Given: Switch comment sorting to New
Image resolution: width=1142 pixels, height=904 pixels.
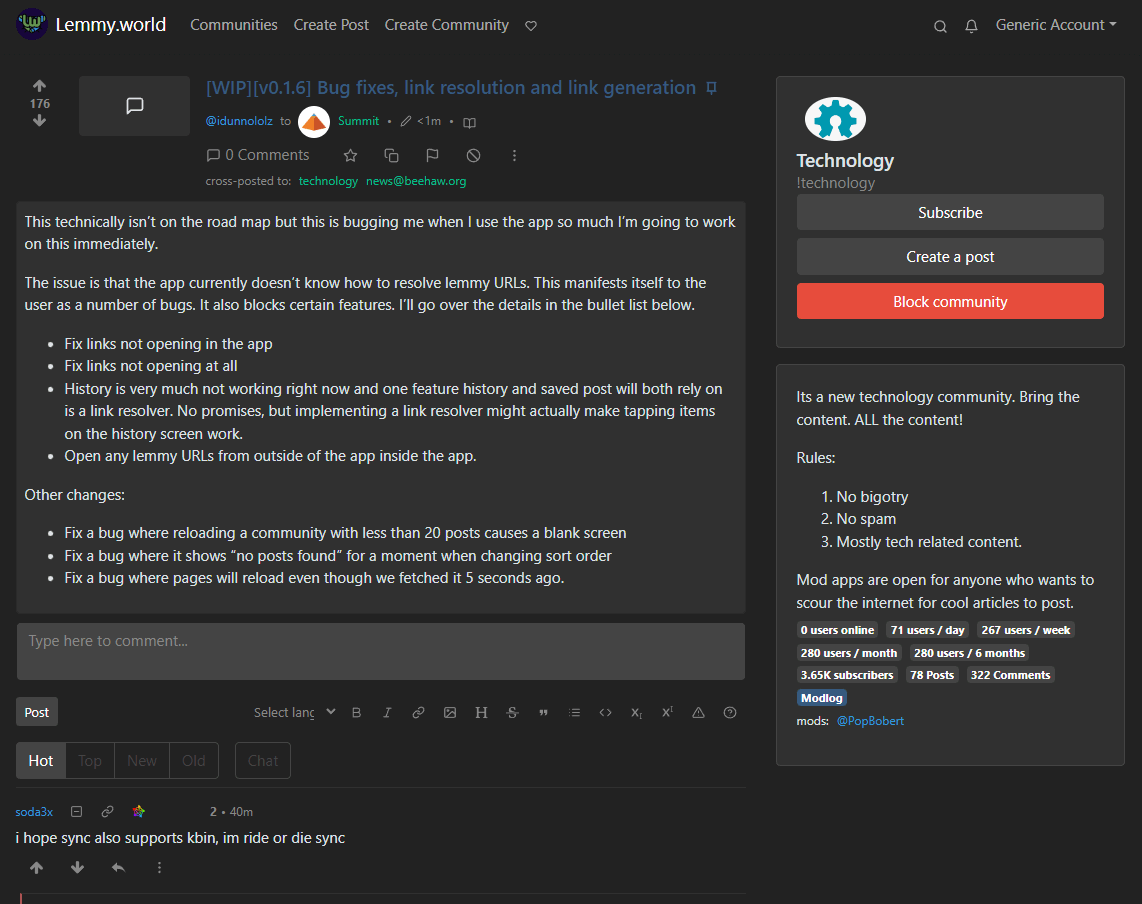Looking at the screenshot, I should (141, 760).
